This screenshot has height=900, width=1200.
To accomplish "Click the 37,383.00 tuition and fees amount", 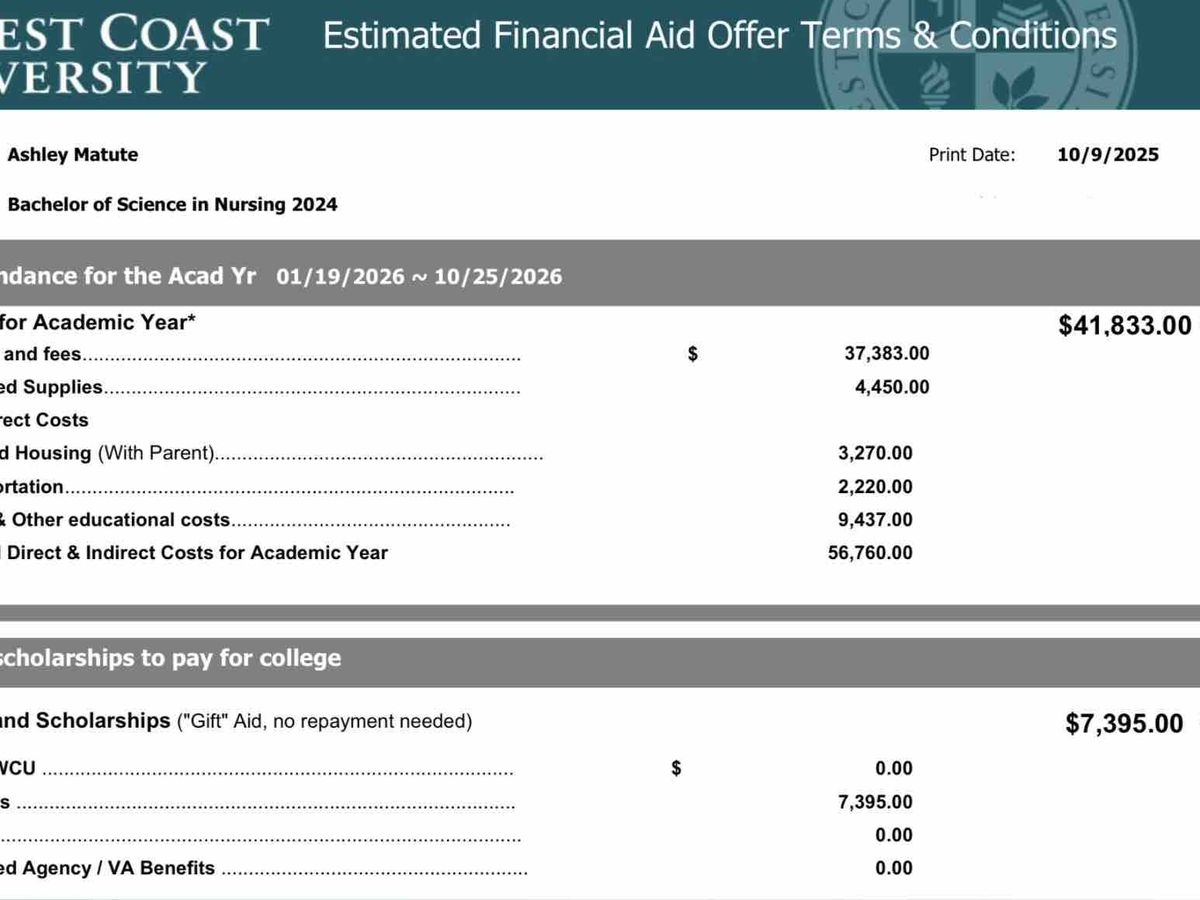I will (x=886, y=353).
